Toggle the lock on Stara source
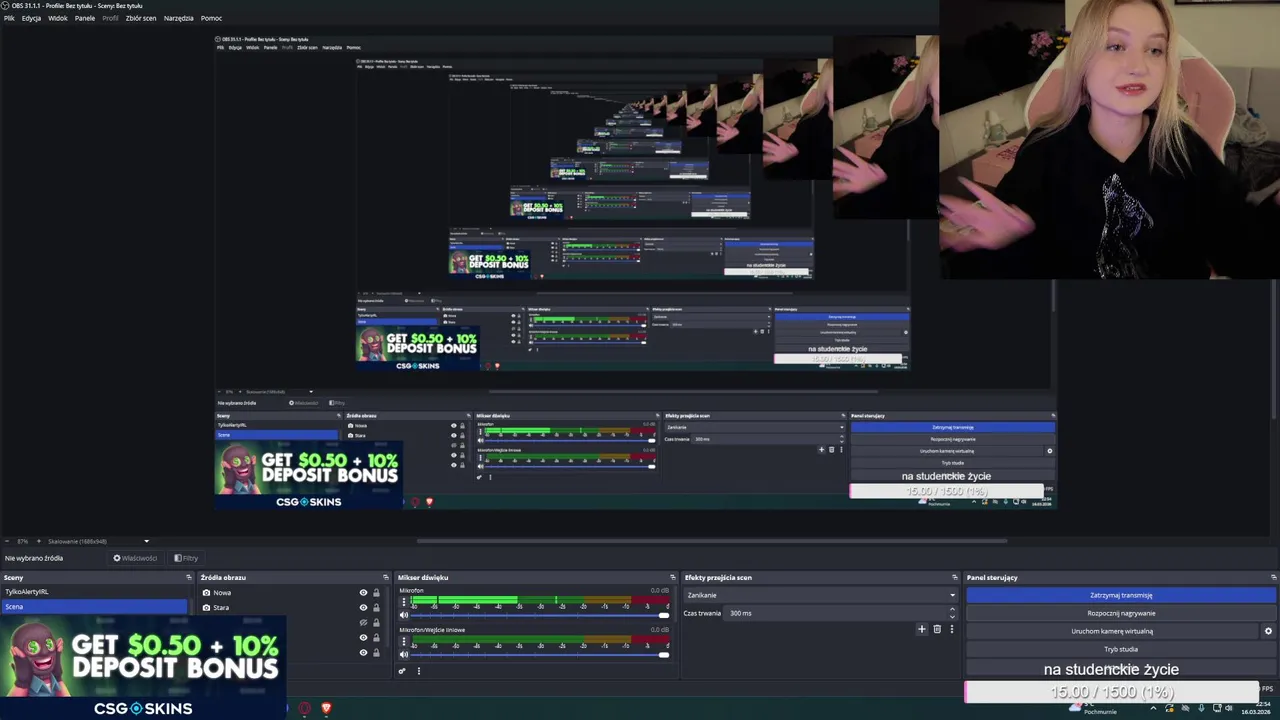The image size is (1280, 720). point(376,607)
